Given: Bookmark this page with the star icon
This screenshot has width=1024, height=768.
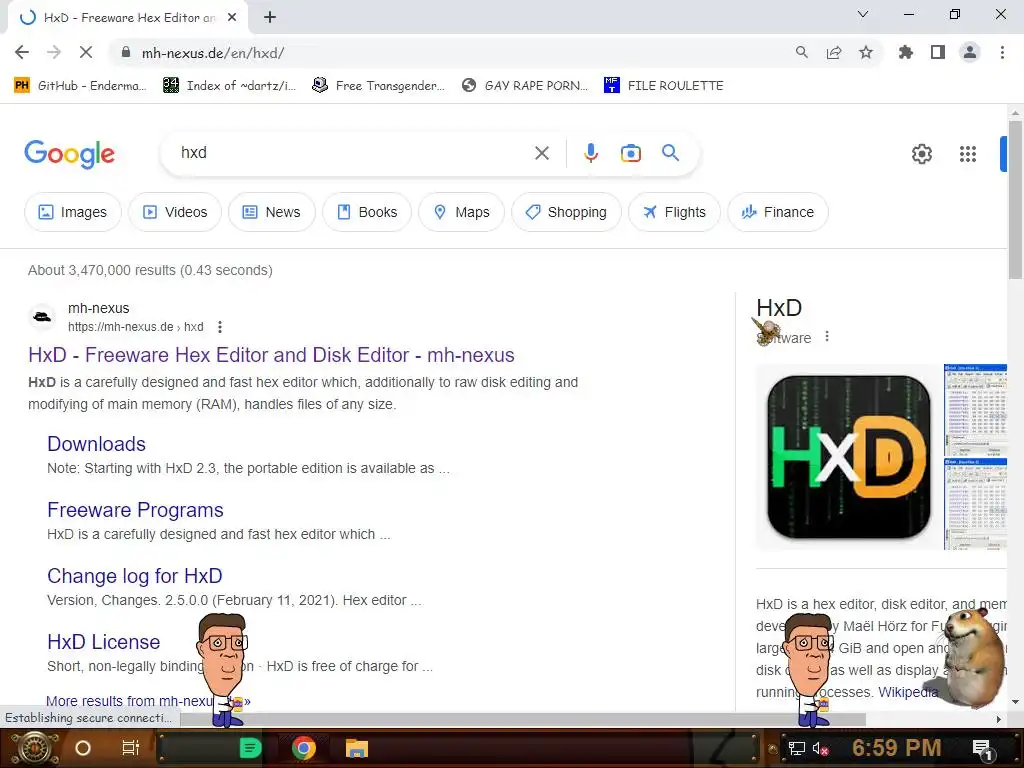Looking at the screenshot, I should 865,52.
